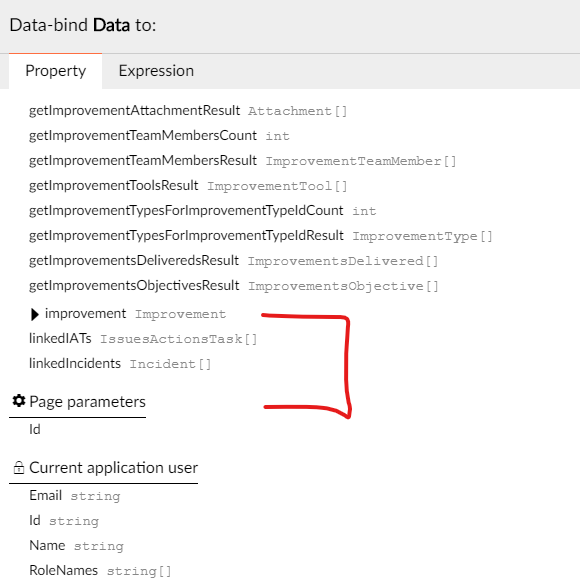Select the Property tab

pos(55,71)
